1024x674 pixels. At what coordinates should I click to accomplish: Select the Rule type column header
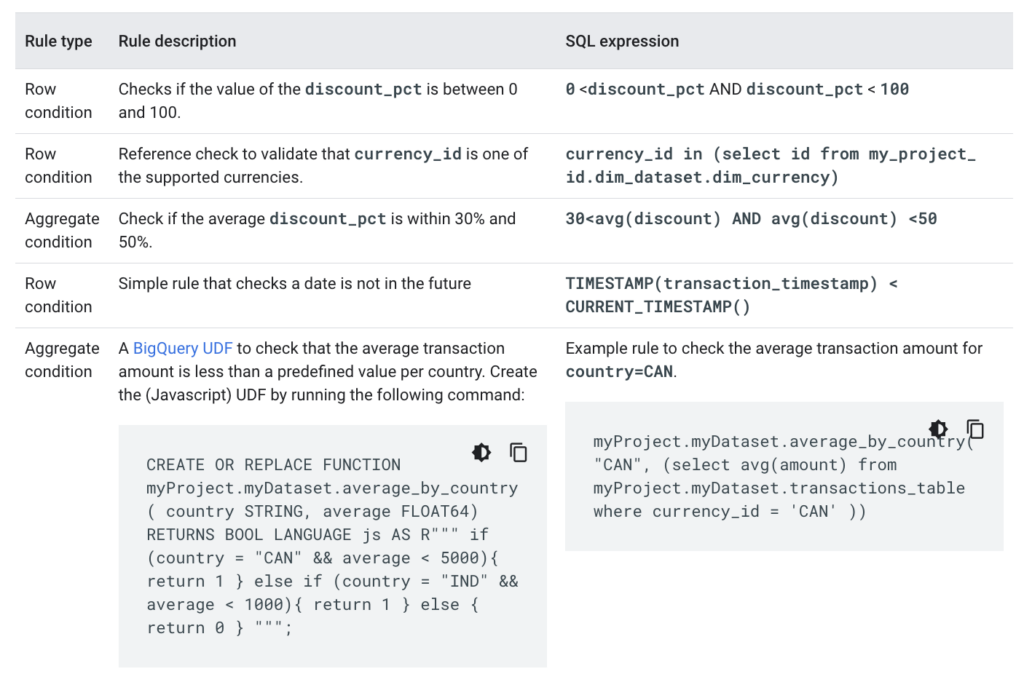(58, 41)
